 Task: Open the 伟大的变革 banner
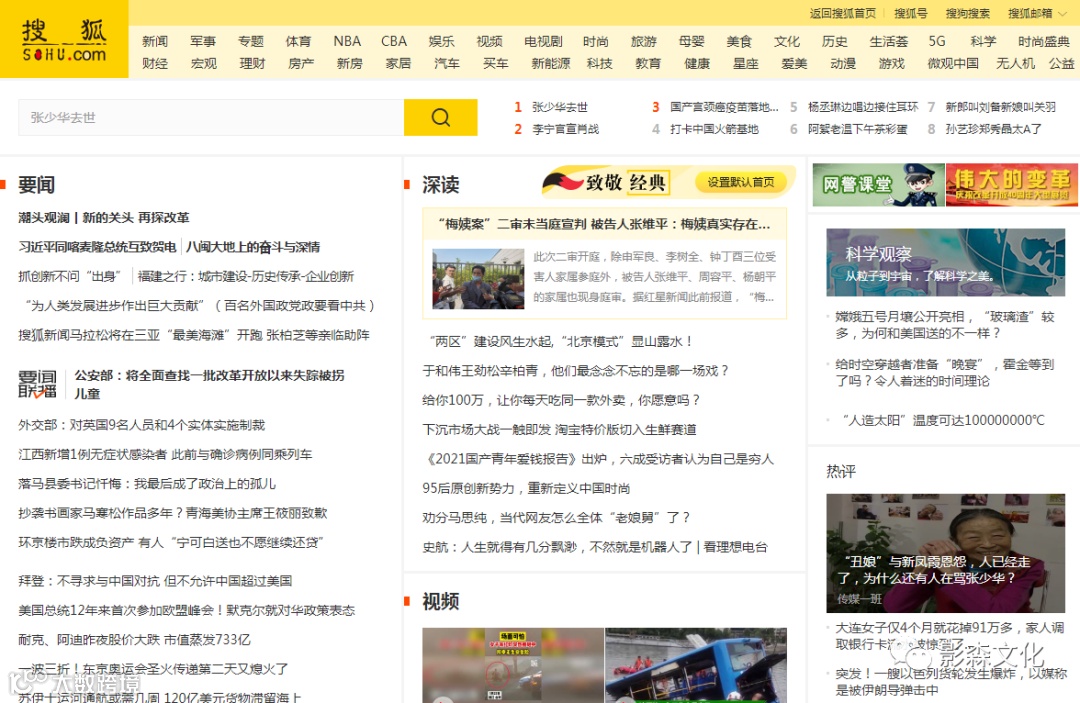pos(1012,185)
